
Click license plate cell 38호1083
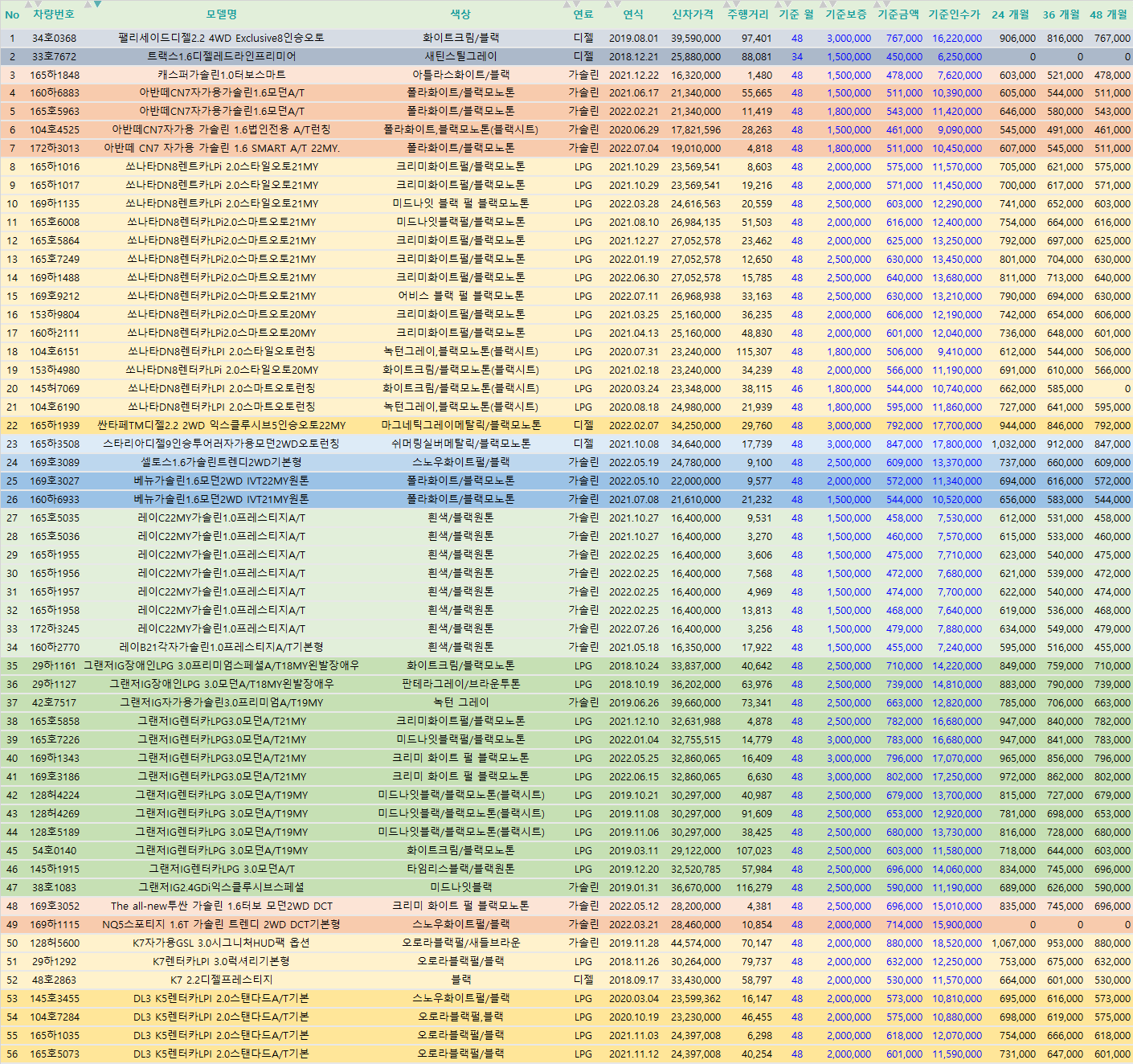[x=54, y=887]
